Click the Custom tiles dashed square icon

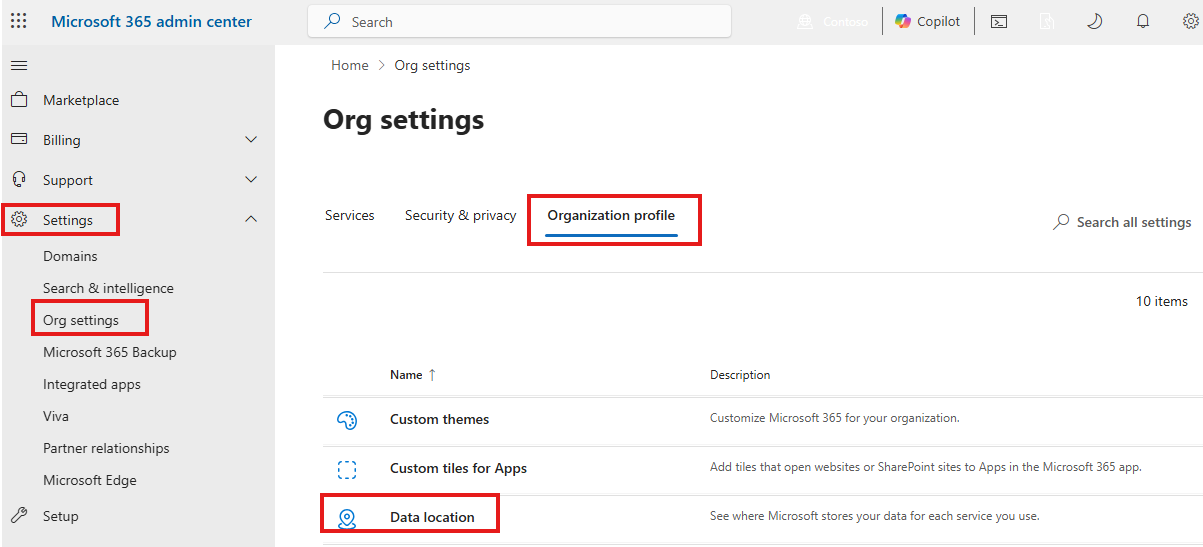347,470
